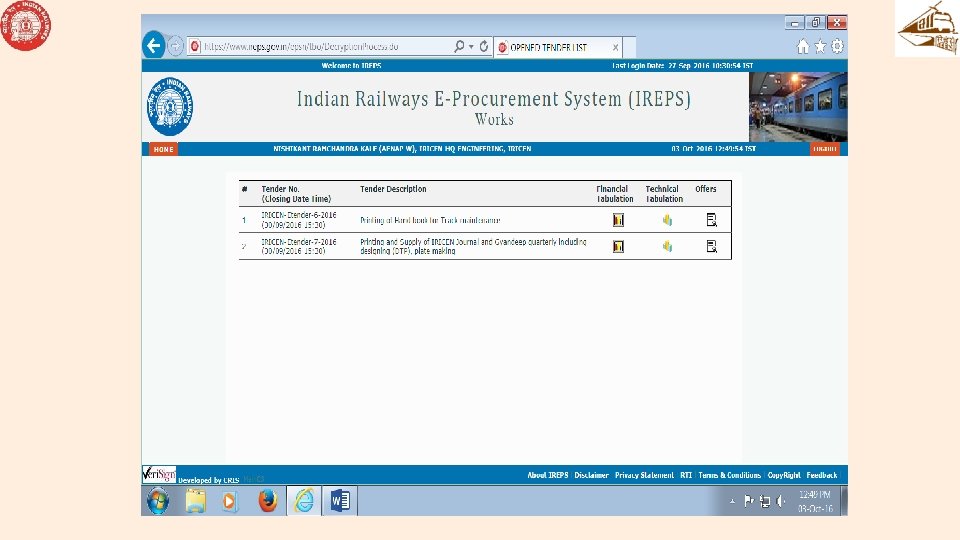Image resolution: width=960 pixels, height=540 pixels.
Task: Click the address bar search magnifier
Action: click(459, 46)
